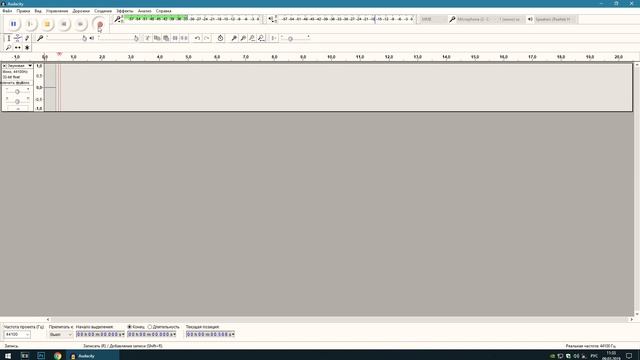This screenshot has height=360, width=640.
Task: Open the project rate 44100 dropdown
Action: click(x=17, y=334)
